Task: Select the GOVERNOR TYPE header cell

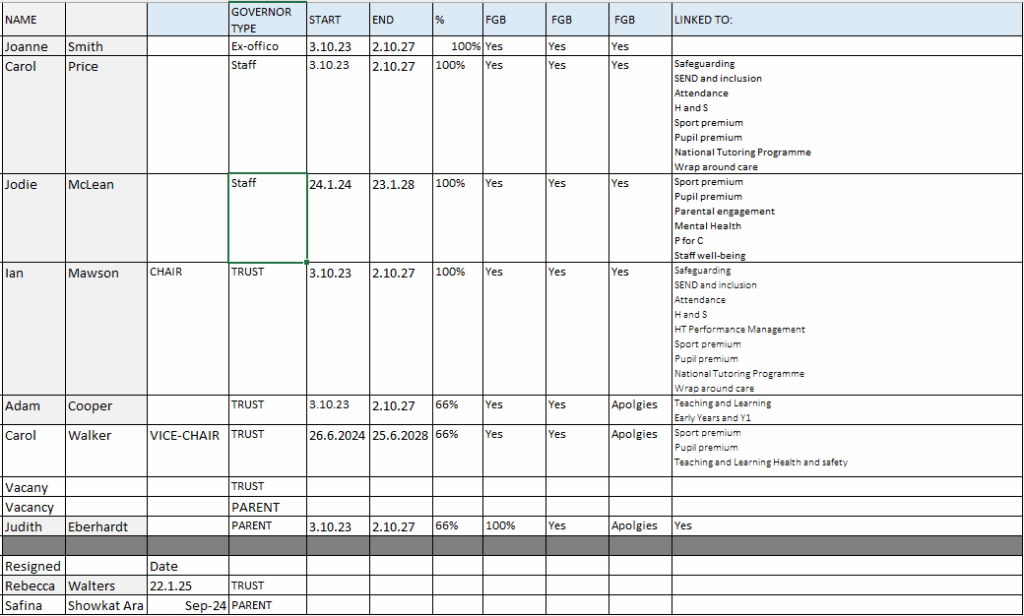Action: coord(267,20)
